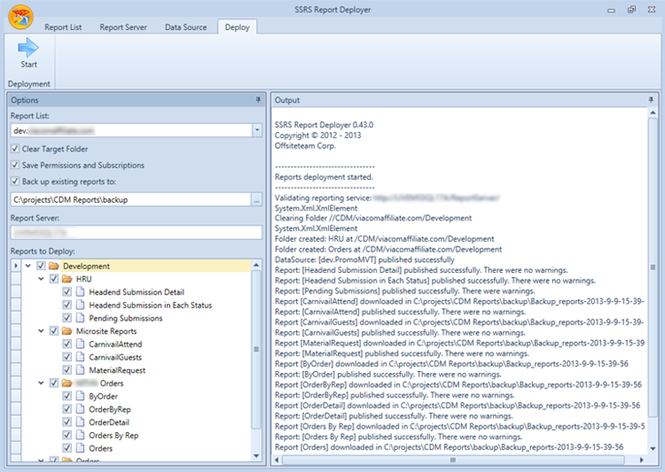The image size is (665, 472).
Task: Click the Output vertical scrollbar thumb
Action: click(x=653, y=267)
